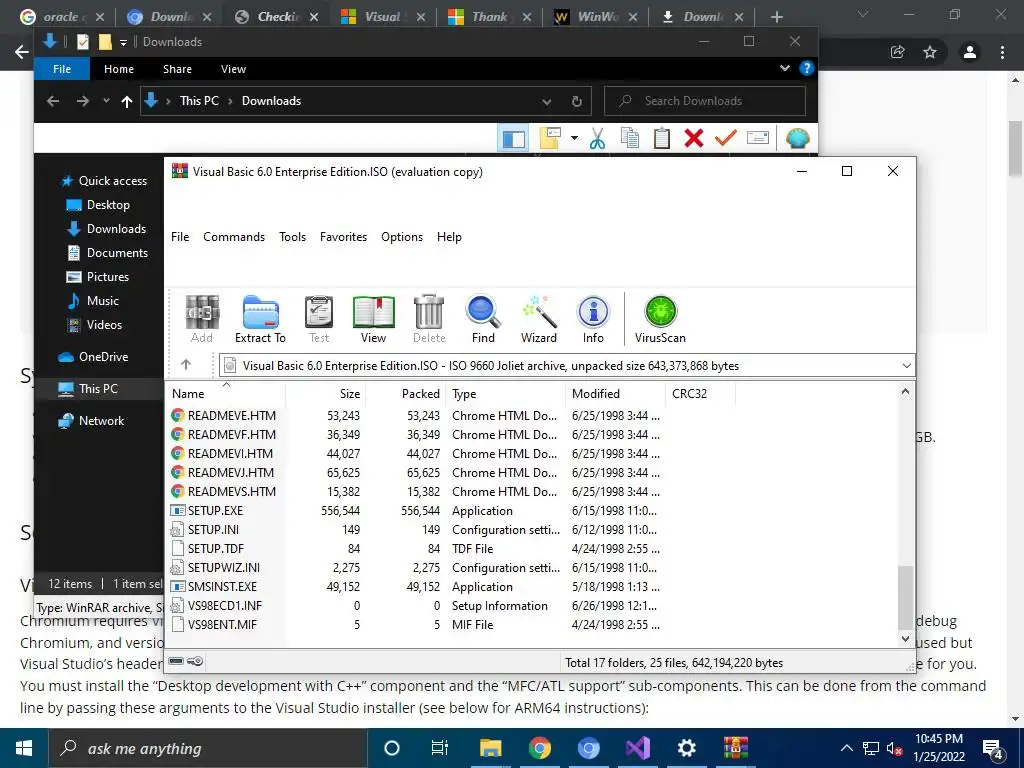The height and width of the screenshot is (768, 1024).
Task: Click the Explorer help question mark icon
Action: pyautogui.click(x=807, y=68)
